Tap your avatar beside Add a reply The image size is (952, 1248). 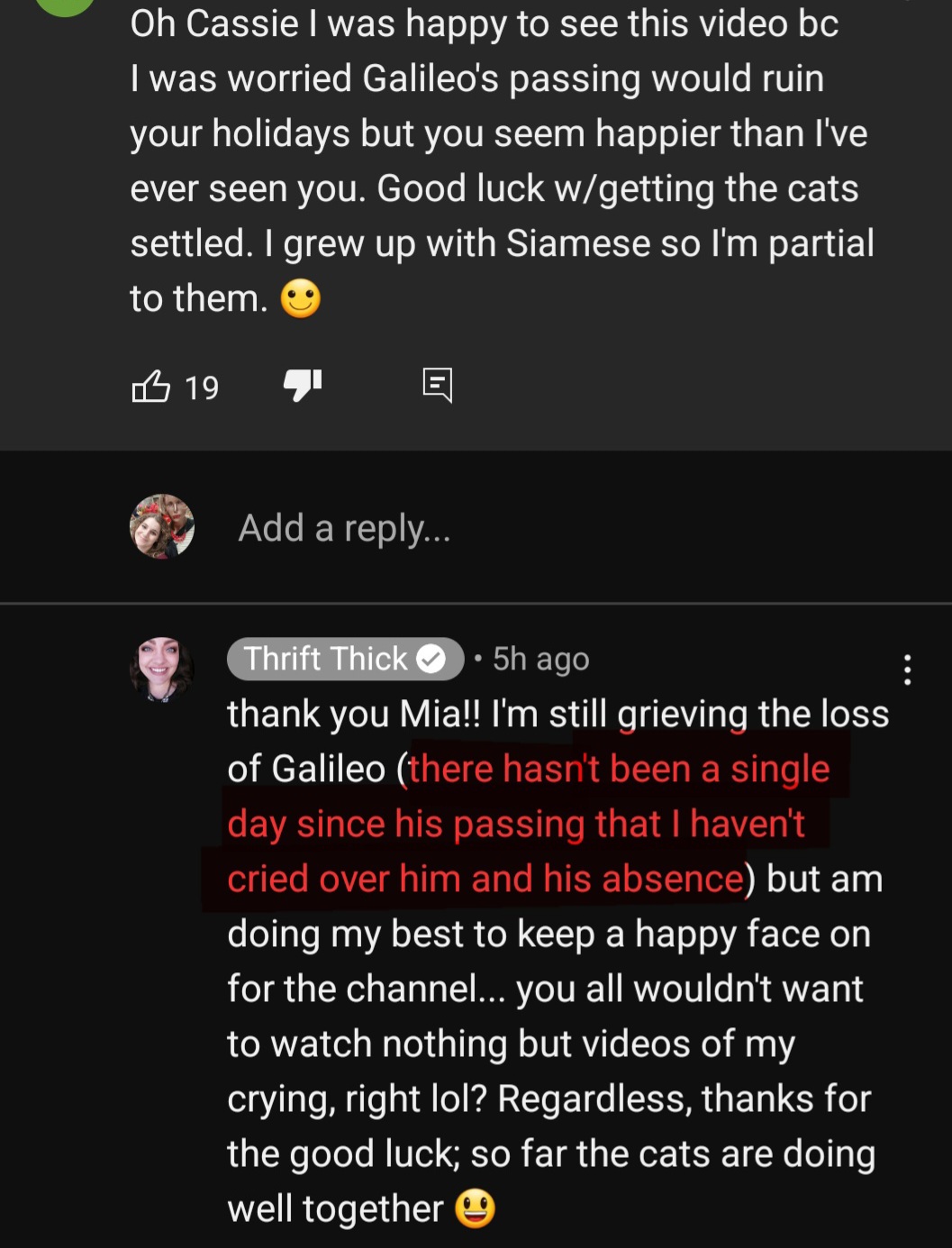pos(162,526)
